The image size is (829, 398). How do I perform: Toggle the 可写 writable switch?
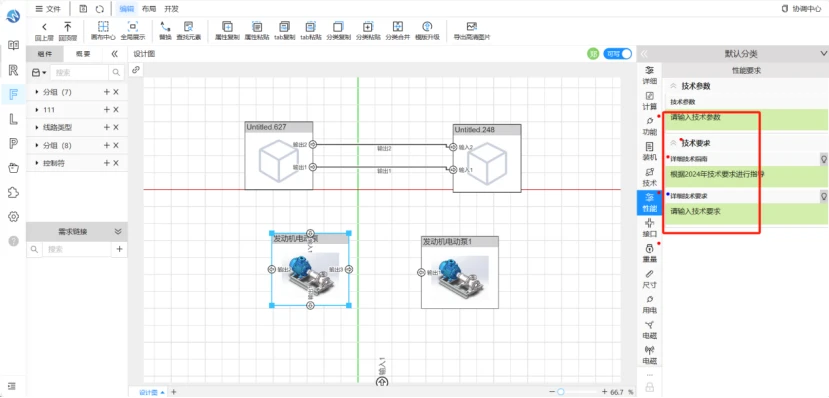click(x=618, y=53)
